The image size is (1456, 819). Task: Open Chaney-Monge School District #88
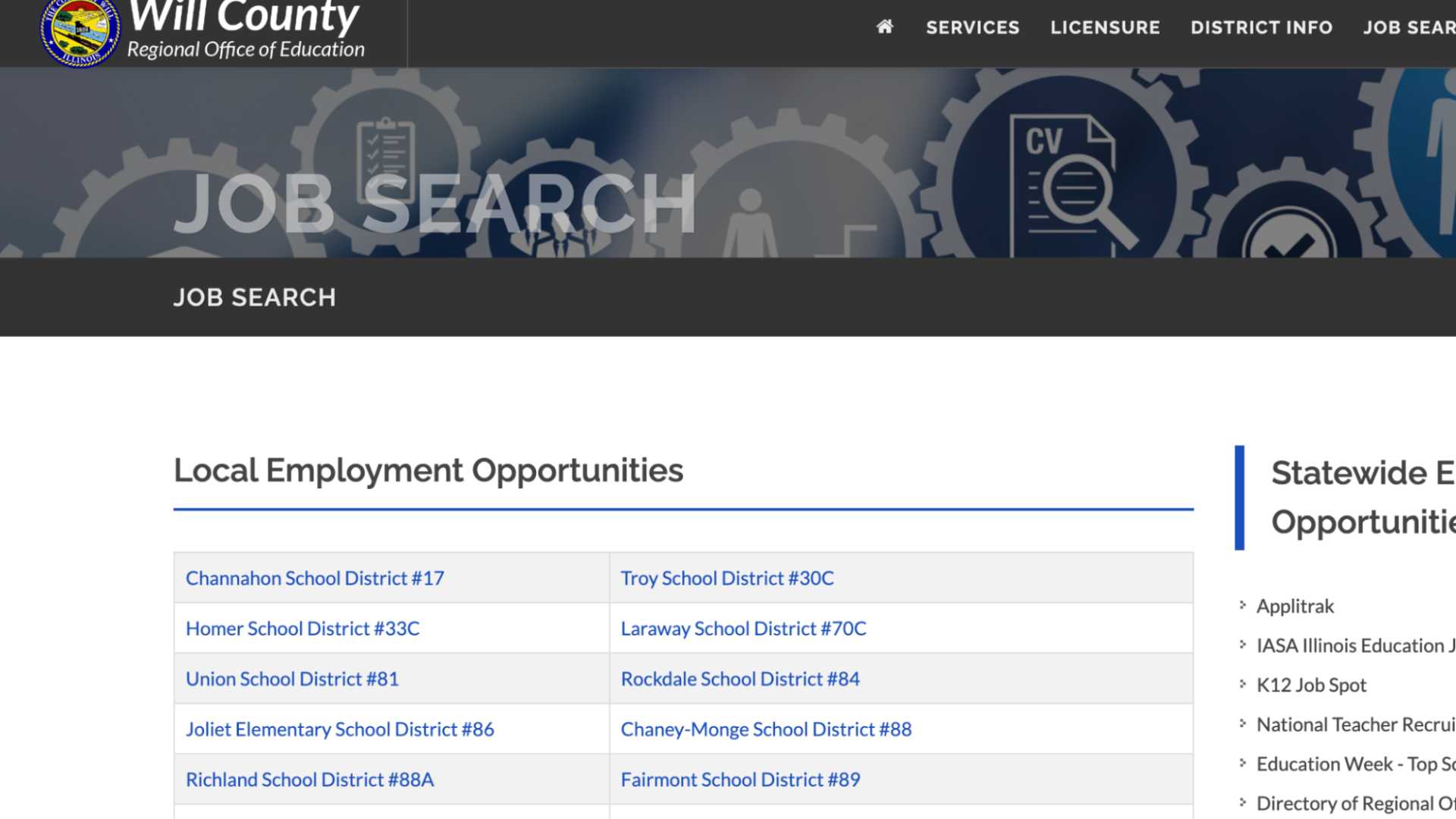(x=766, y=729)
